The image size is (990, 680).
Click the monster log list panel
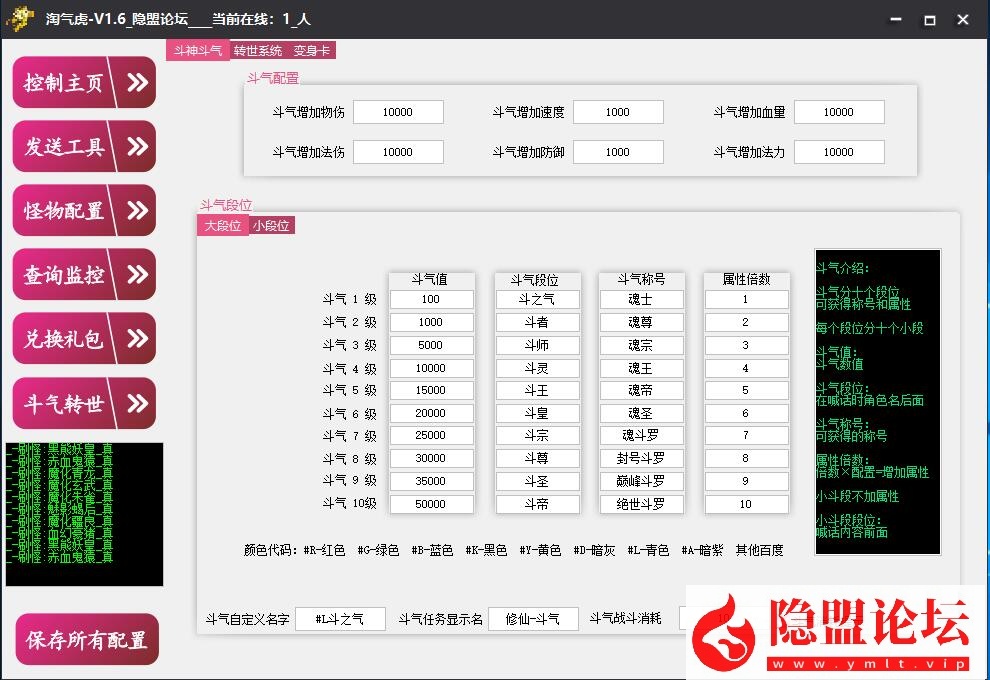click(84, 514)
